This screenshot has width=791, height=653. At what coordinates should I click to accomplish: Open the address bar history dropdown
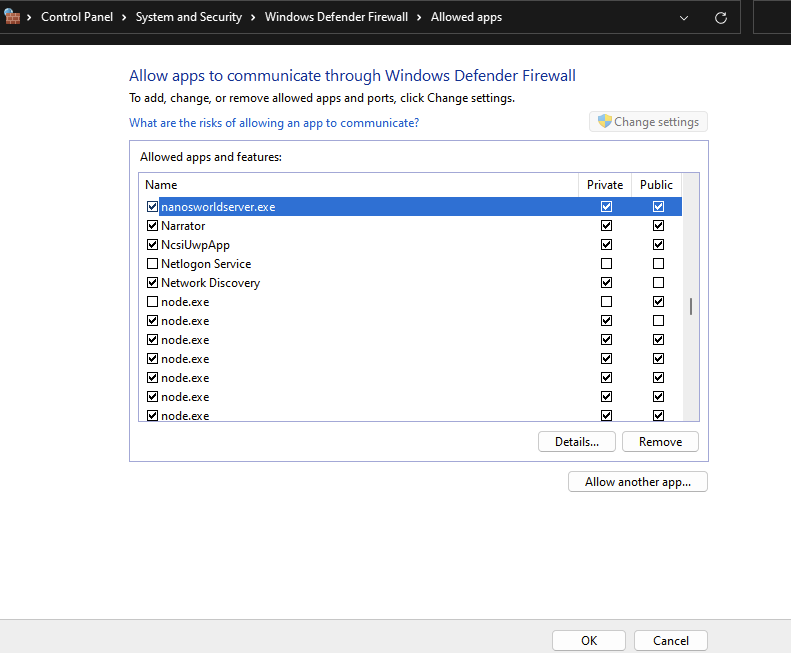(x=684, y=18)
